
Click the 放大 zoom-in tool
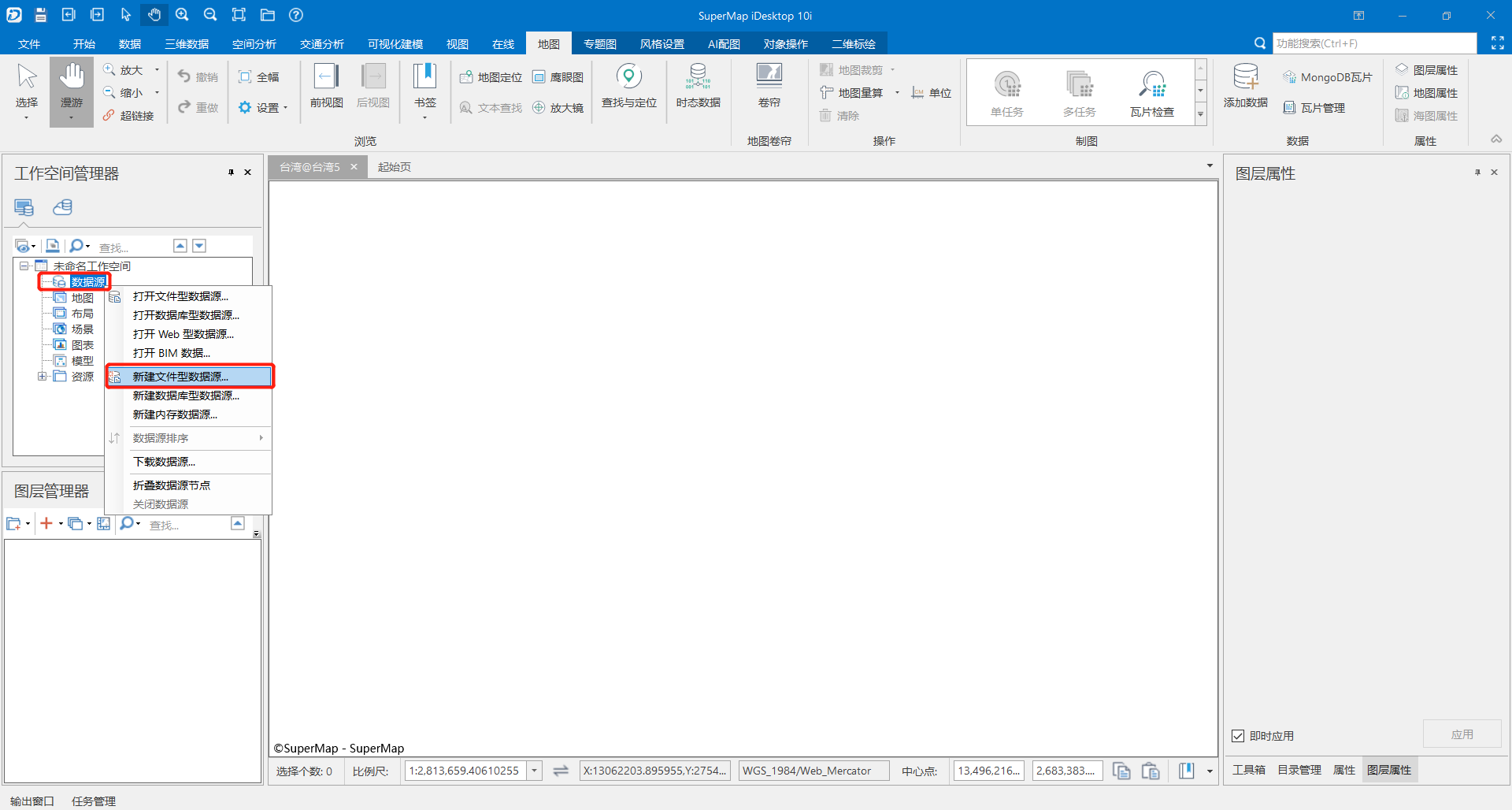tap(124, 70)
